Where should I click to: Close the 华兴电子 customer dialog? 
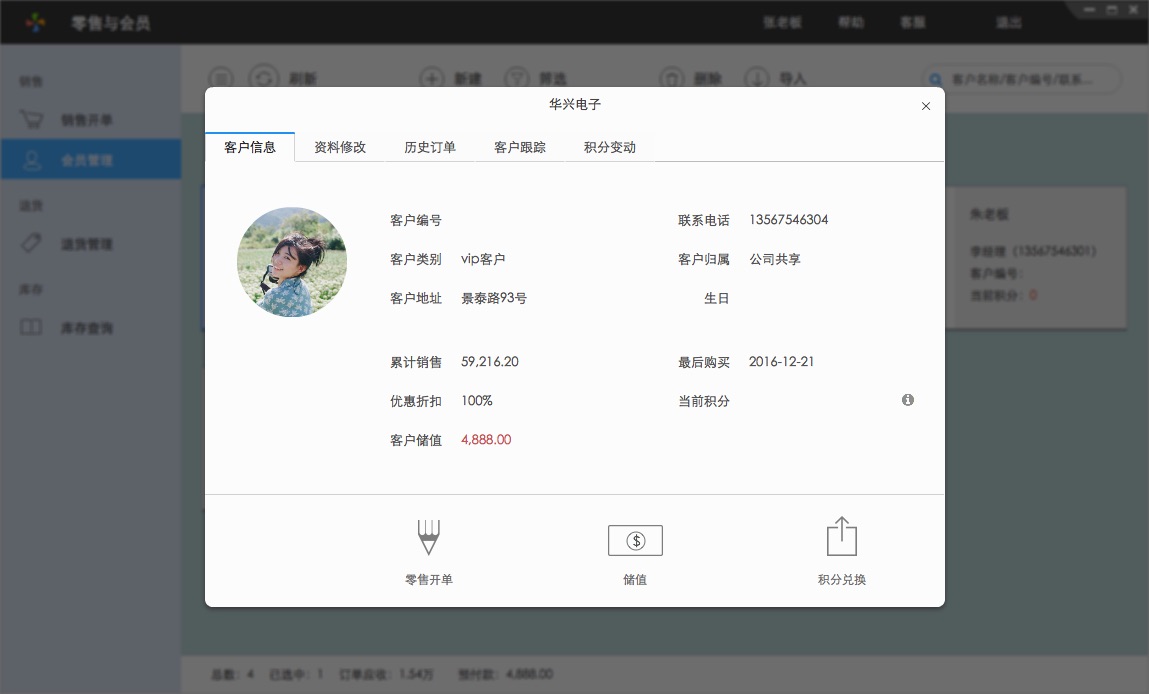click(926, 106)
